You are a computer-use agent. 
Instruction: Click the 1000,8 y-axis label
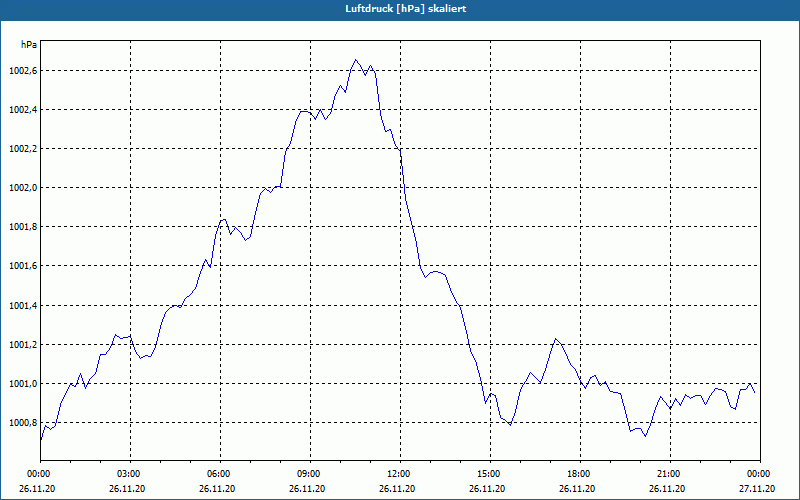point(23,423)
